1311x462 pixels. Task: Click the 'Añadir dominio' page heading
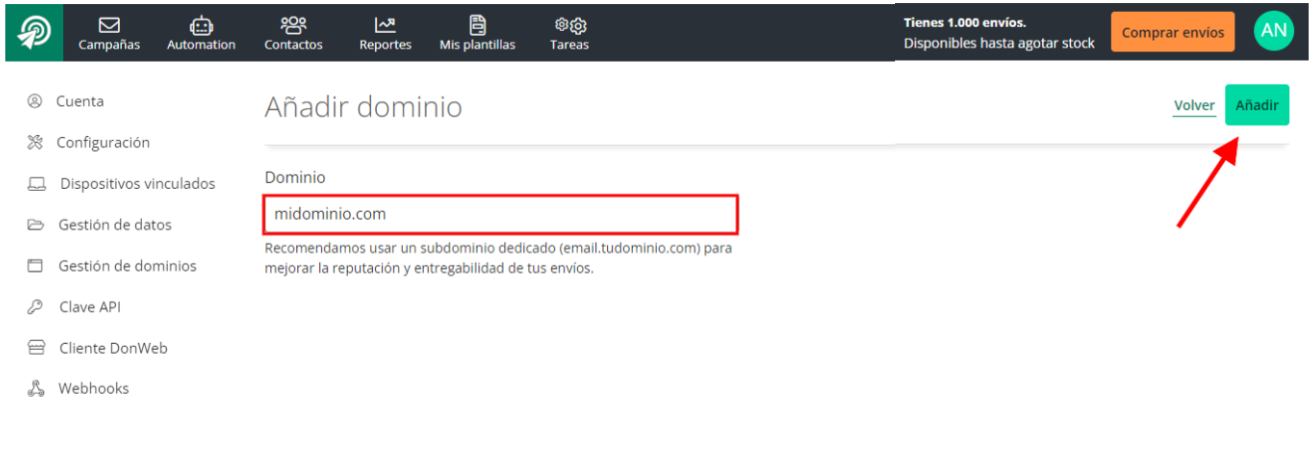point(363,107)
